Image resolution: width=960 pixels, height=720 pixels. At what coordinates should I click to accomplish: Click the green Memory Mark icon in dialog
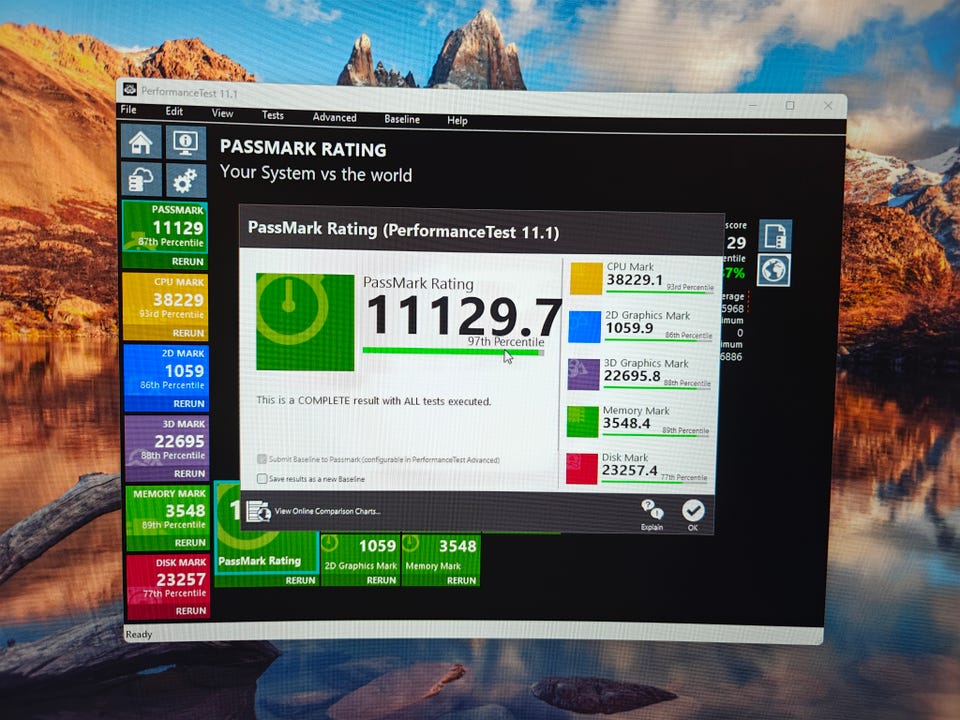point(582,422)
